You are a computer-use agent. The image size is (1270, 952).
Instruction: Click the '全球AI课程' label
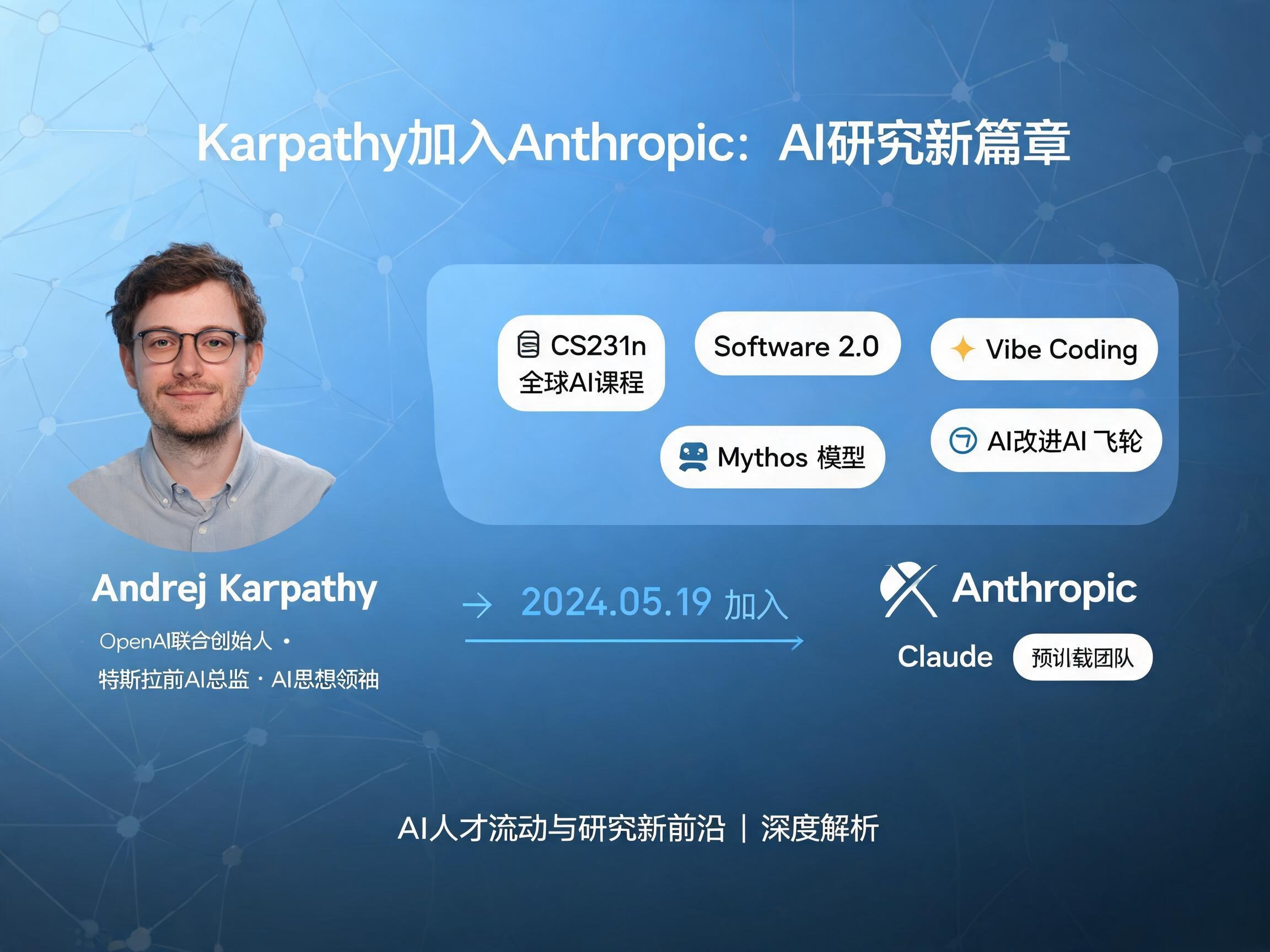click(581, 383)
